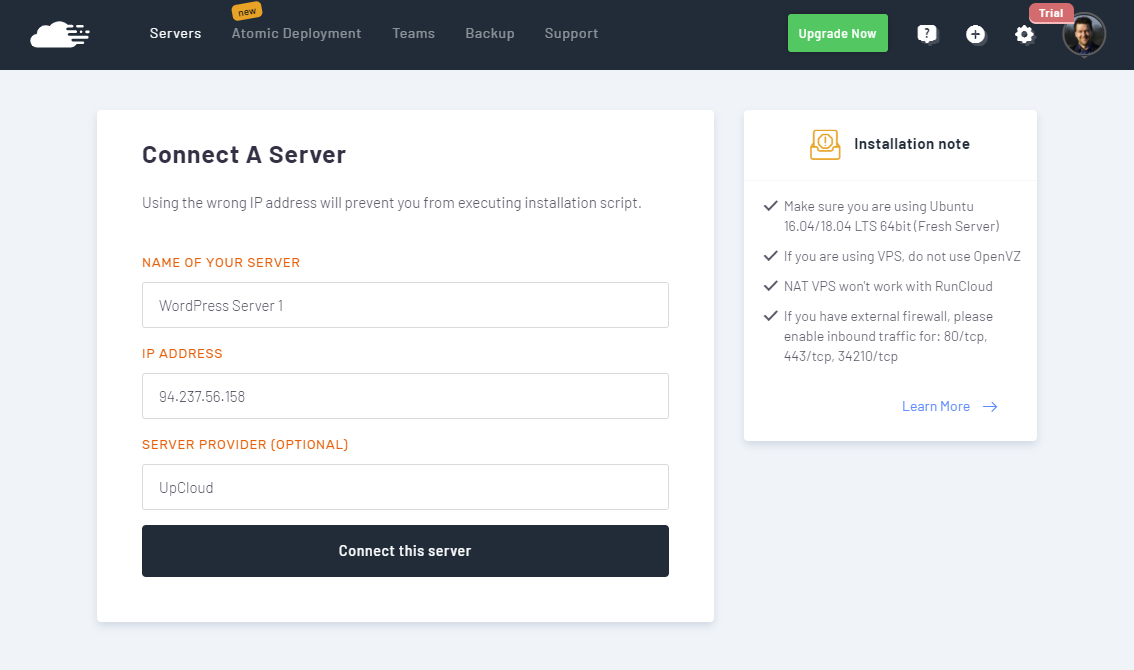Navigate to the Teams section
Screen dimensions: 1134x670
(413, 34)
